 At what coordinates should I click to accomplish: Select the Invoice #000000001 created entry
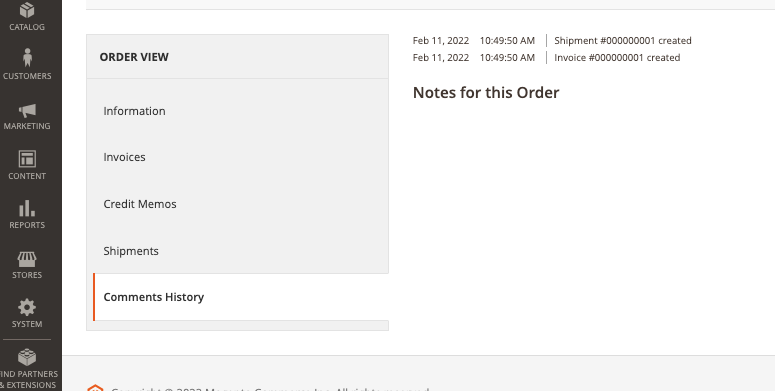(617, 57)
